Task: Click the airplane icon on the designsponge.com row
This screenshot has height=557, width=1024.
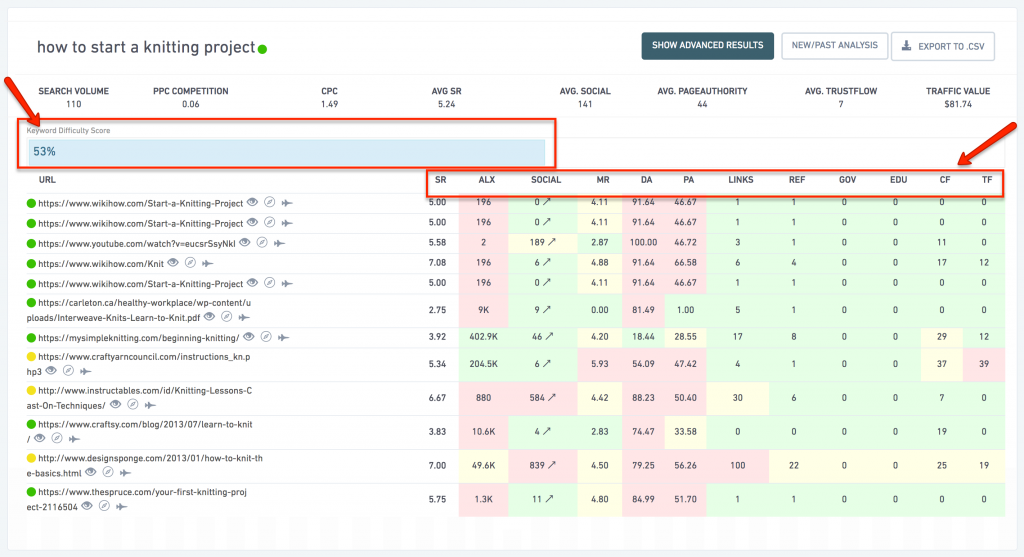Action: point(125,473)
